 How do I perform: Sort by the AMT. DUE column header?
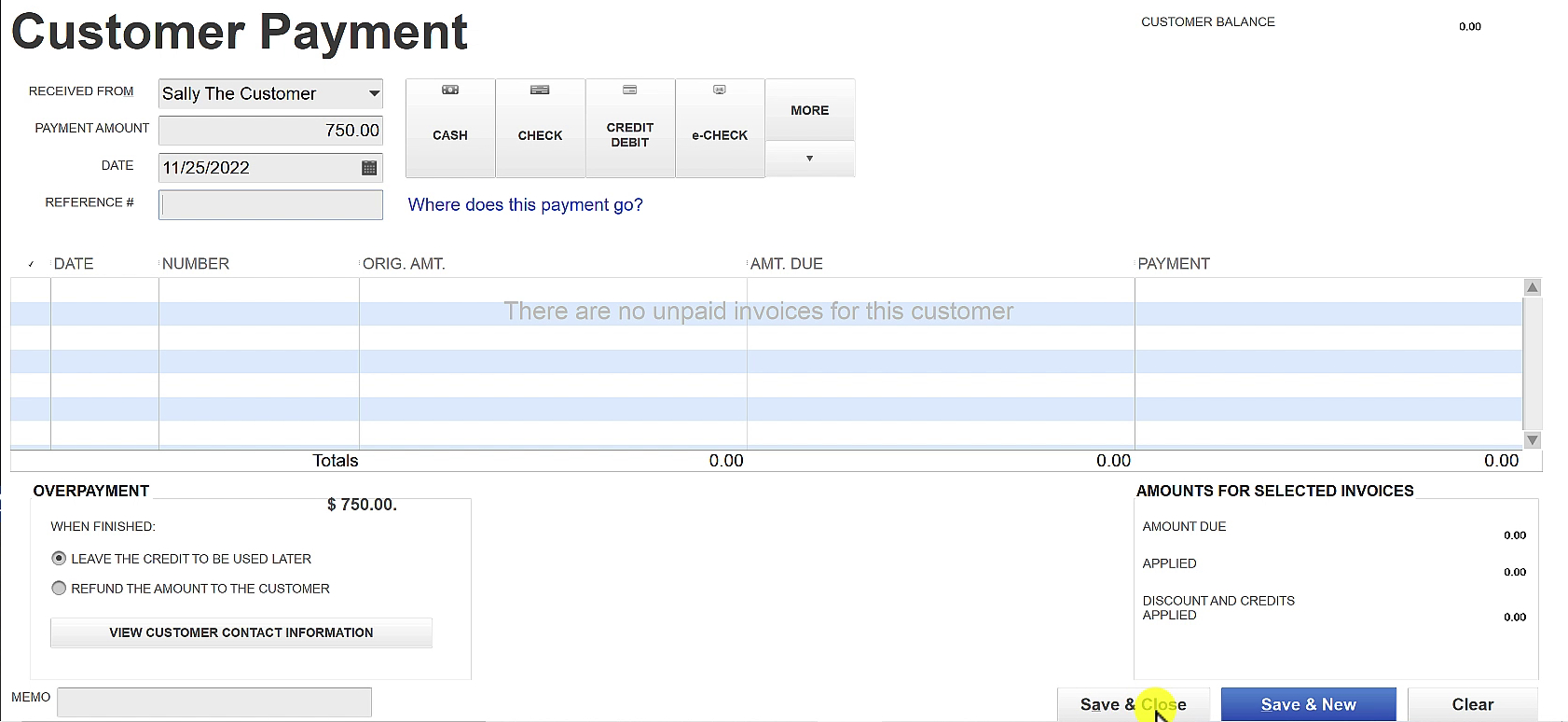787,264
